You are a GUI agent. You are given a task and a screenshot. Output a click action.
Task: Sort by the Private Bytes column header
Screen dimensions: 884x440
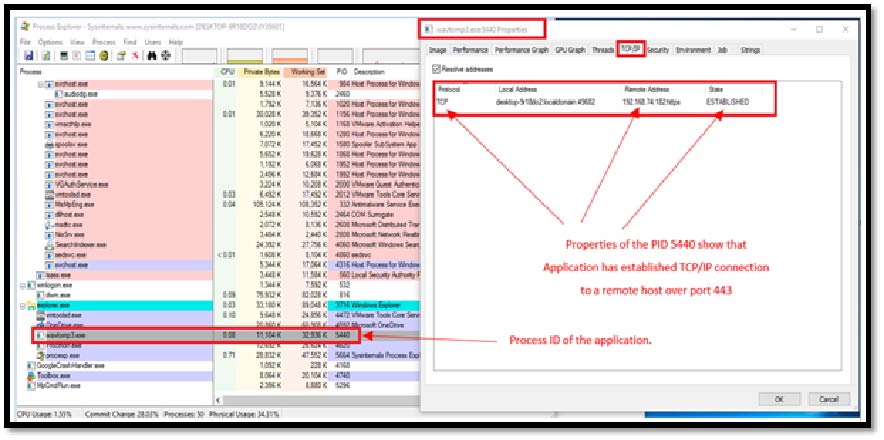pos(260,72)
